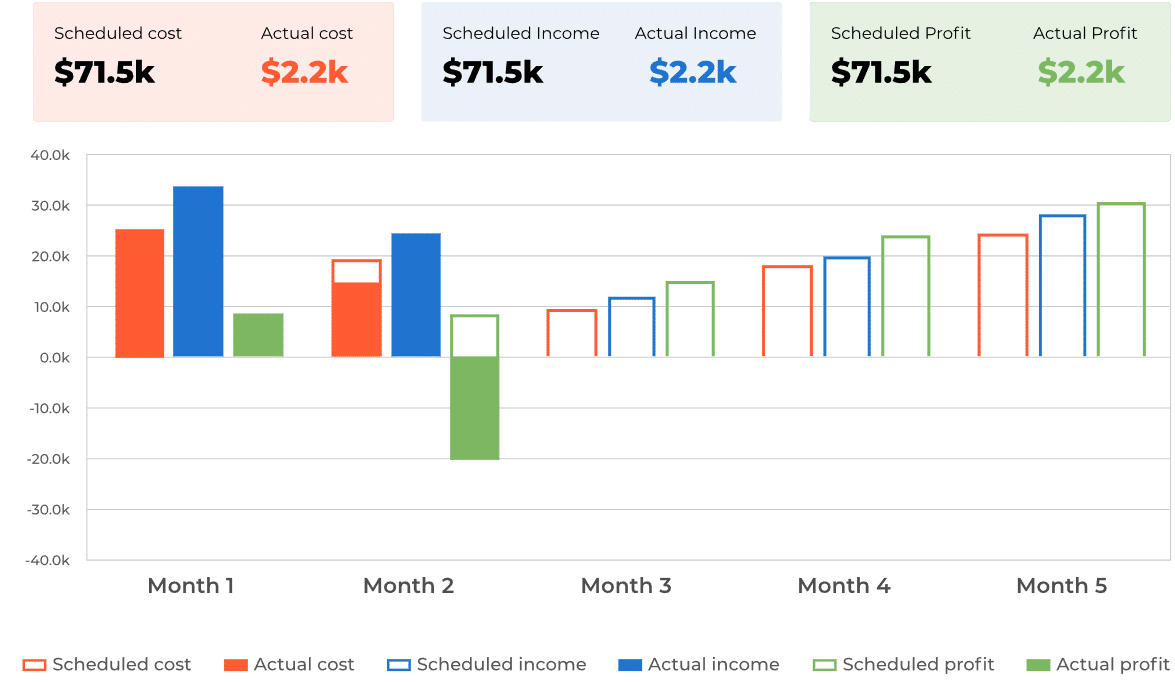Select the Month 5 scheduled profit bar
Image resolution: width=1175 pixels, height=682 pixels.
[1122, 280]
